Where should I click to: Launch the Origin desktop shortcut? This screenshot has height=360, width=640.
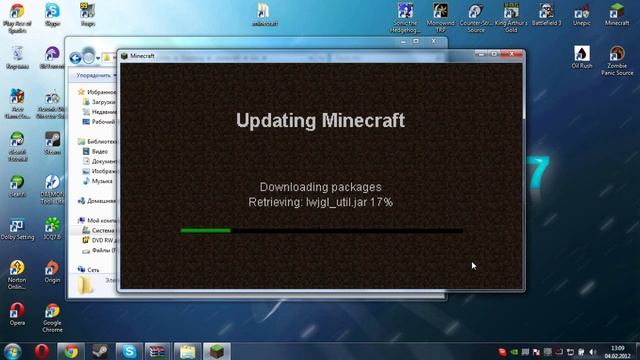(x=52, y=271)
